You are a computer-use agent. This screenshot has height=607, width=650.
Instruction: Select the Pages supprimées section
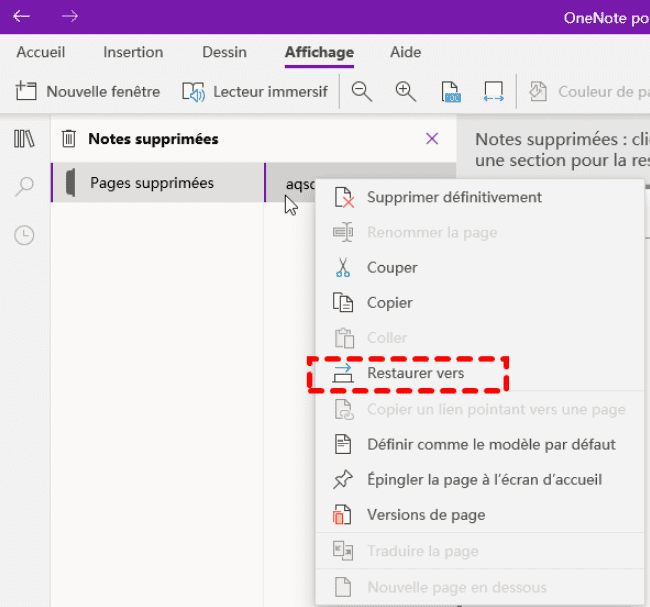point(152,183)
